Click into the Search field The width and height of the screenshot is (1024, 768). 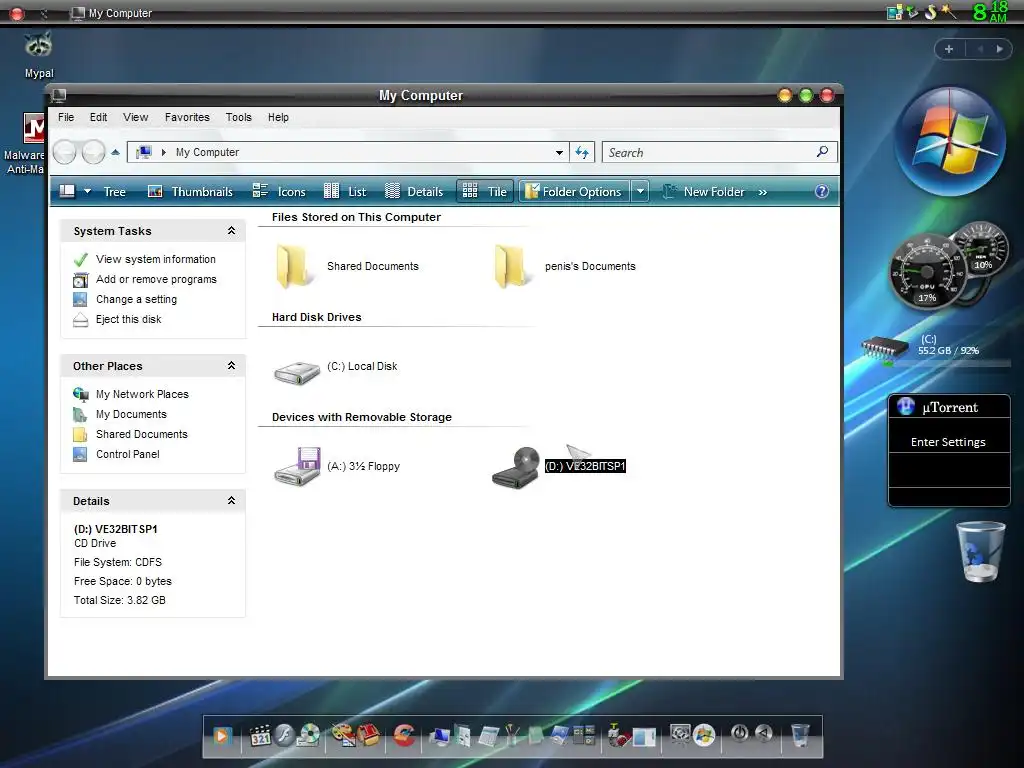(709, 152)
